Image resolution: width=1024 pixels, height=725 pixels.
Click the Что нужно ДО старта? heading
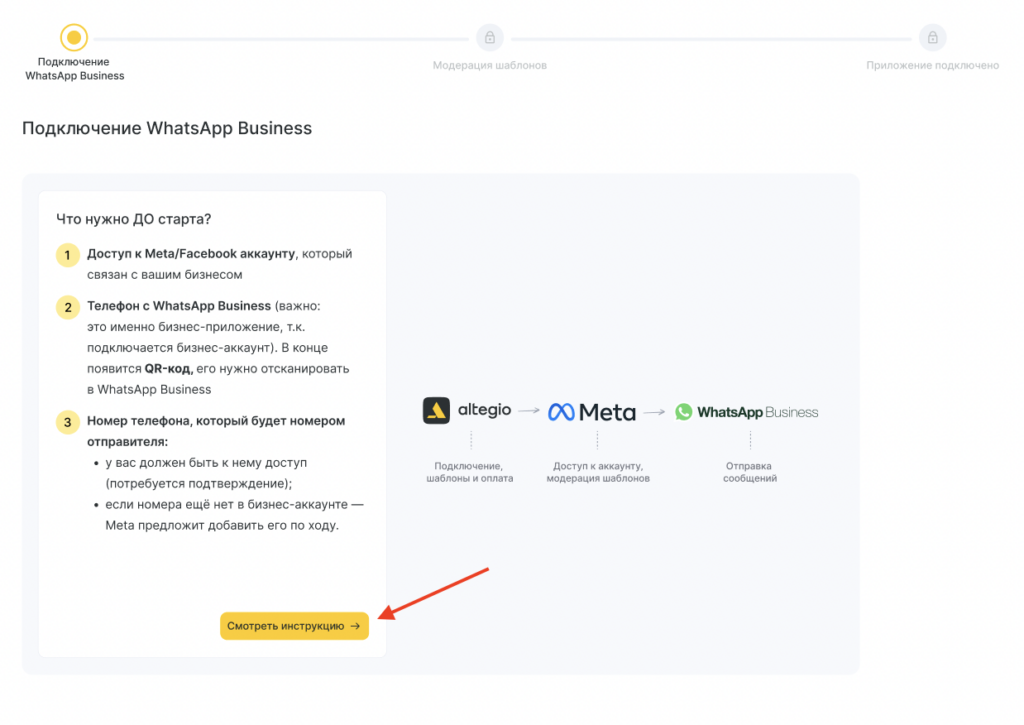click(133, 219)
